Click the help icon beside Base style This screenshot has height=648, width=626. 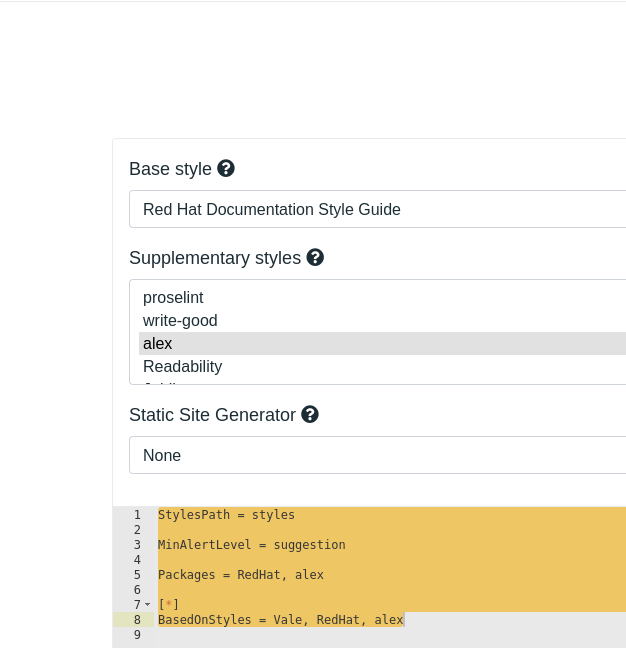[x=226, y=168]
